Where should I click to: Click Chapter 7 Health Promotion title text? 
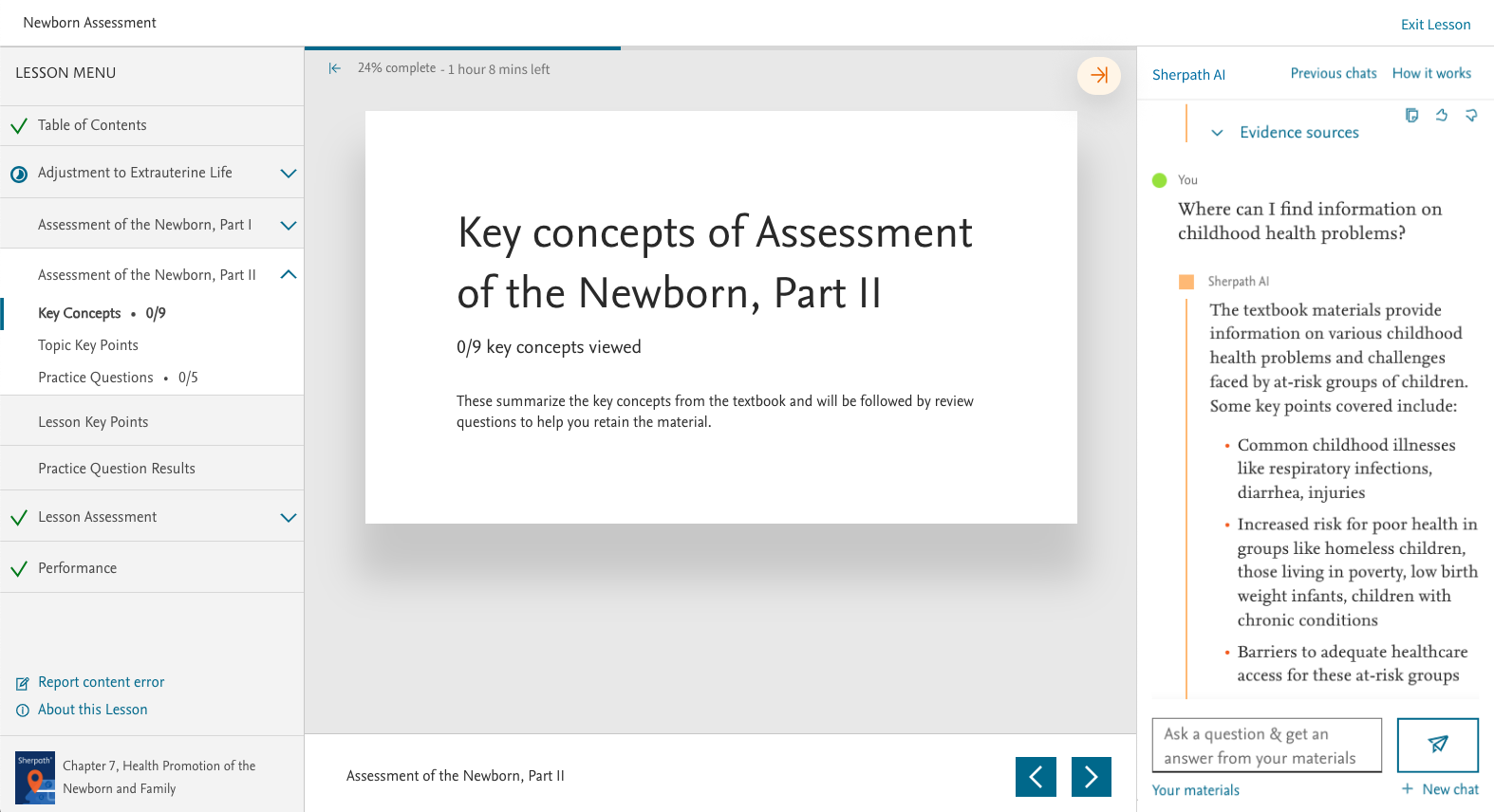pos(159,777)
